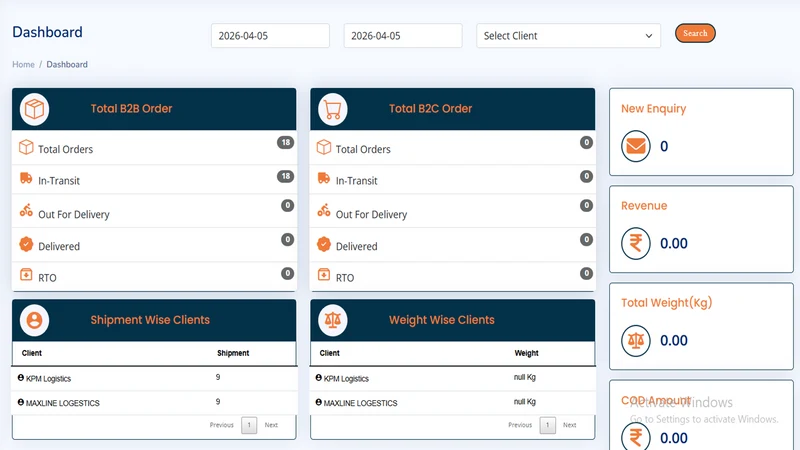Click the Total Orders box icon in B2C panel

[323, 147]
